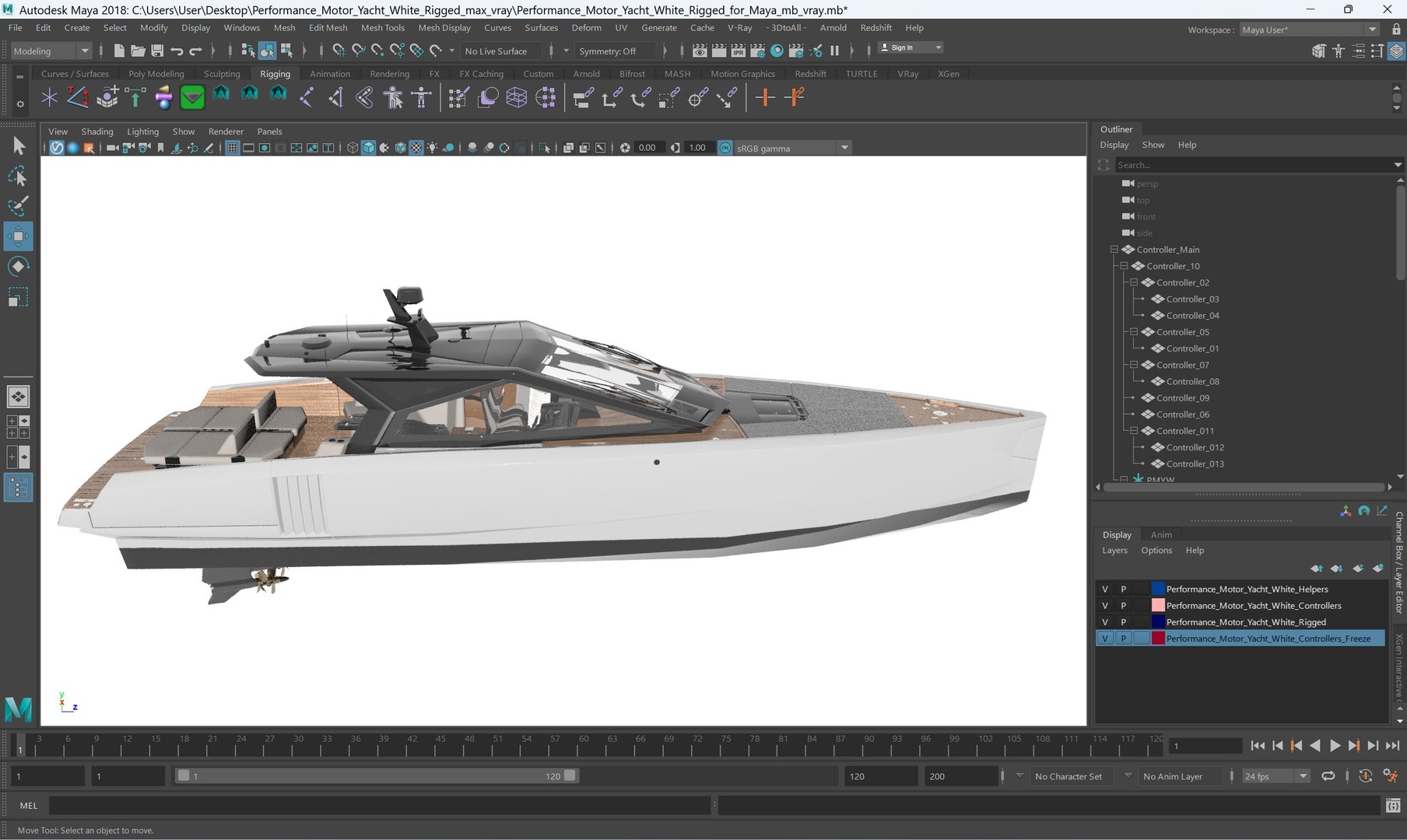Viewport: 1407px width, 840px height.
Task: Toggle visibility of Performance_Motor_Yacht_White_Helpers layer
Action: [x=1104, y=590]
